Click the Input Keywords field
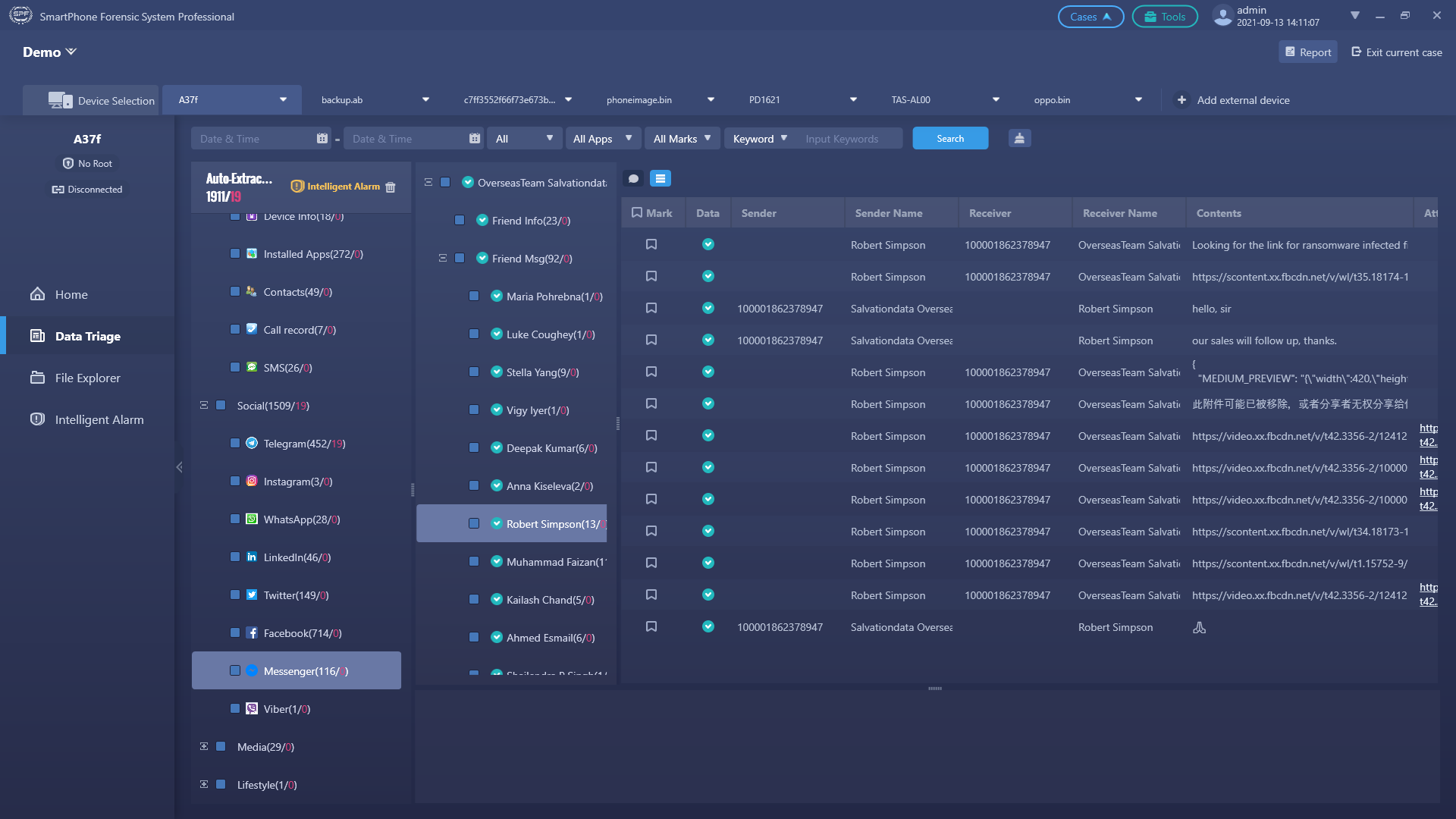This screenshot has width=1456, height=819. [x=851, y=139]
